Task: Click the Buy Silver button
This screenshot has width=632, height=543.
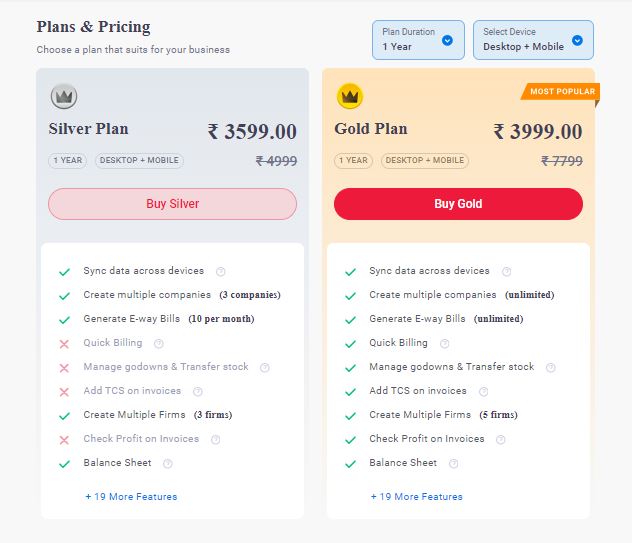Action: (173, 204)
